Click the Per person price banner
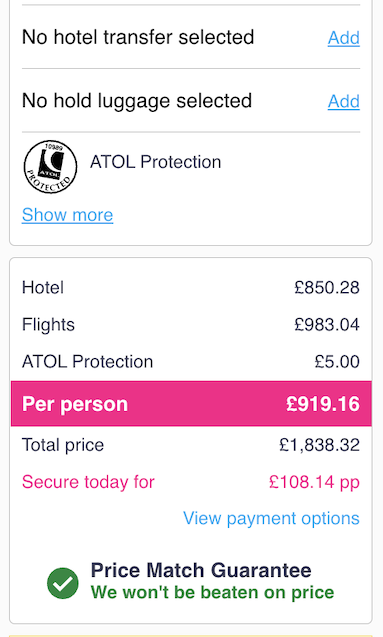The width and height of the screenshot is (383, 637). [x=191, y=404]
